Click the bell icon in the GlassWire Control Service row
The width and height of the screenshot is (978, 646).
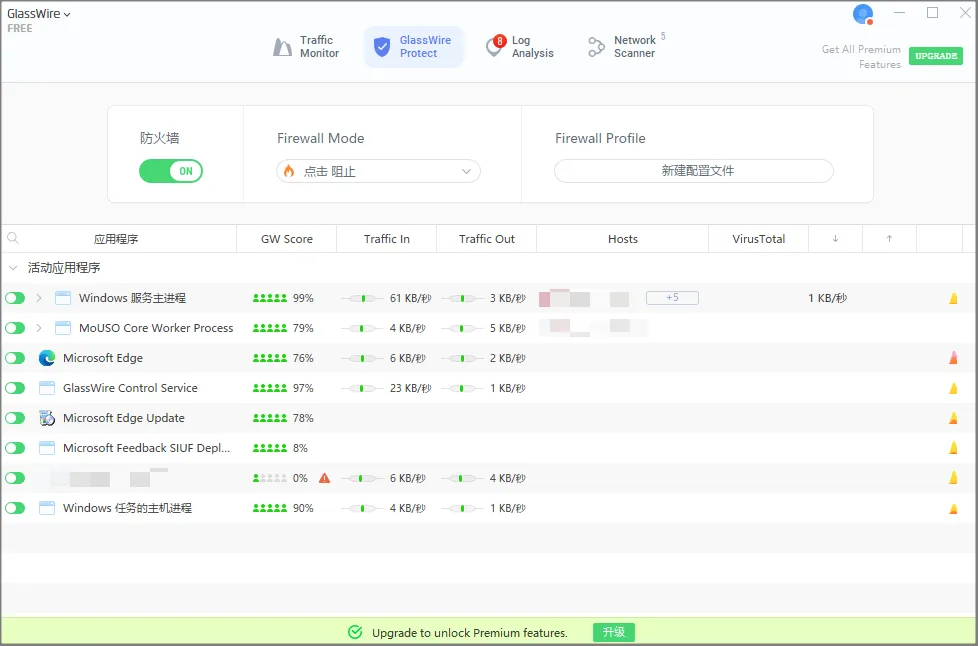(x=953, y=388)
